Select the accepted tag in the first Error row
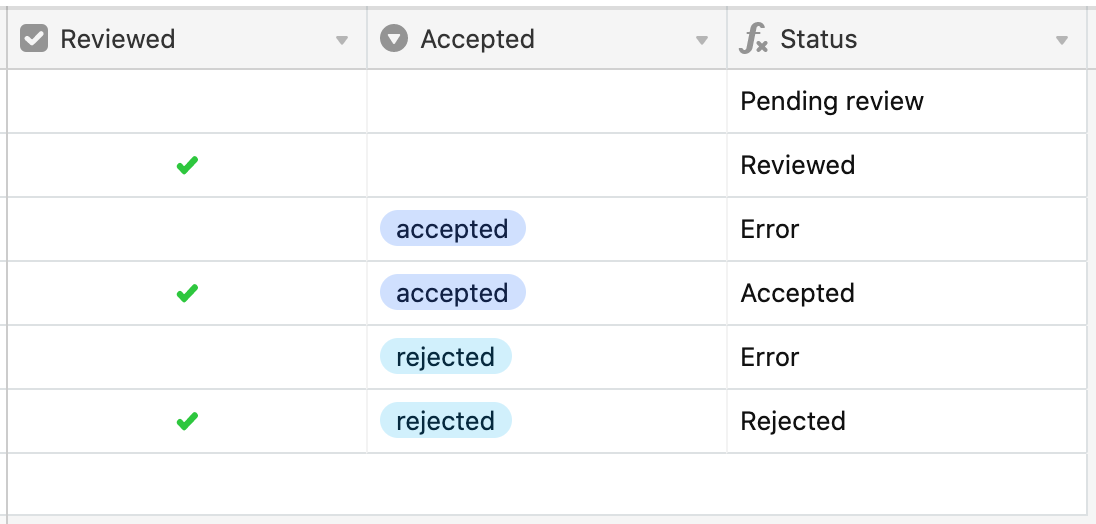The height and width of the screenshot is (524, 1096). 452,229
